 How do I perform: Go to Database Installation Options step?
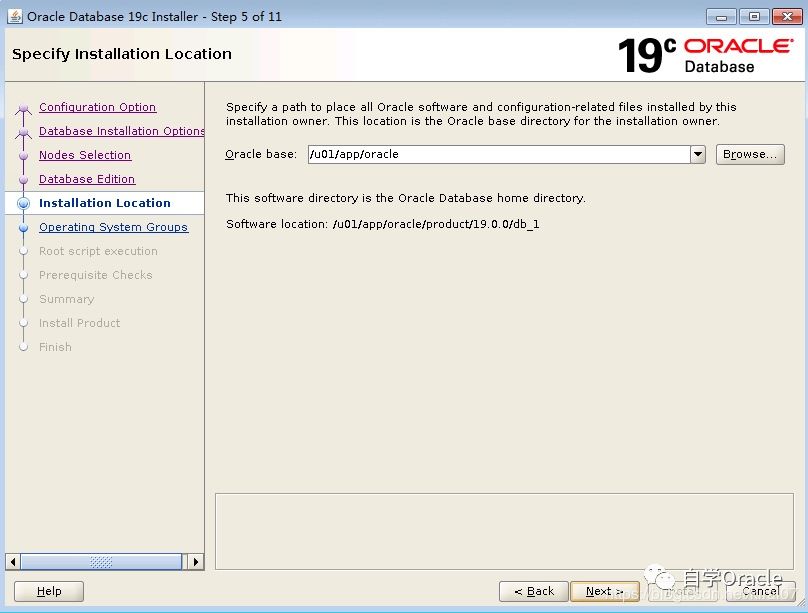click(121, 131)
